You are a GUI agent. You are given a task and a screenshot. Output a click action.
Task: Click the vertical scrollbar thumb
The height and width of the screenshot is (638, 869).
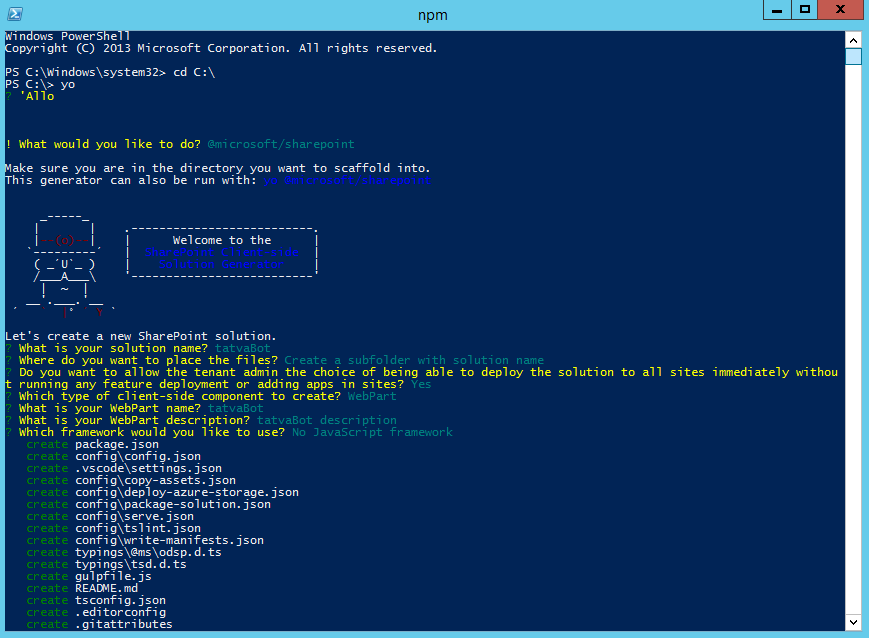click(853, 57)
